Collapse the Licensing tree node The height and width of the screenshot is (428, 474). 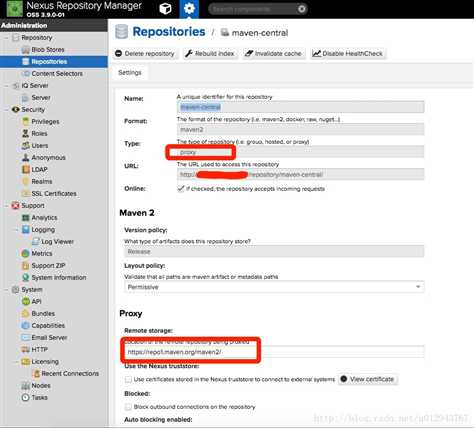coord(17,362)
